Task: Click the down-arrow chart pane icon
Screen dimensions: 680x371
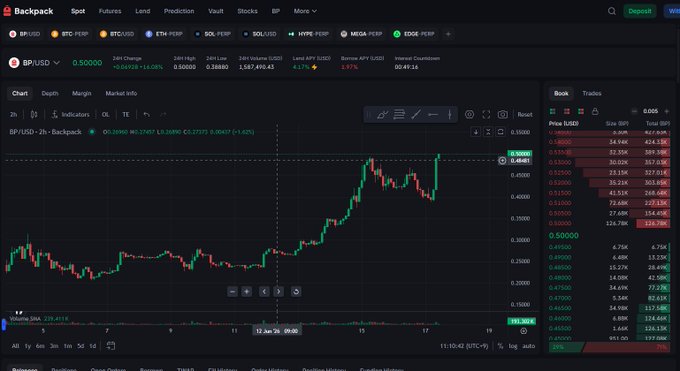Action: click(476, 131)
